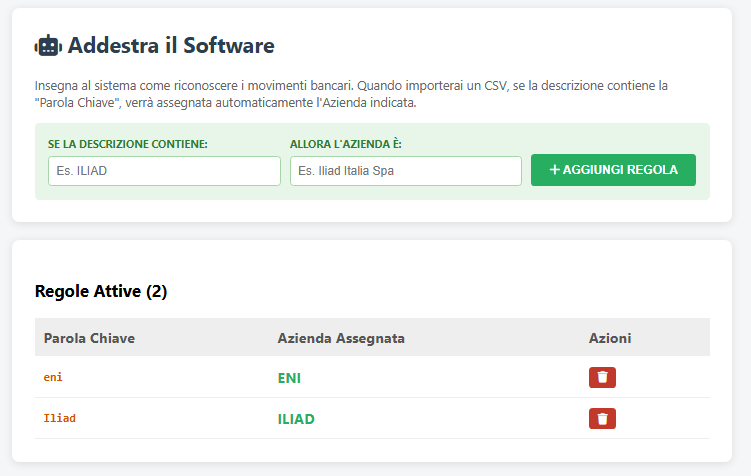751x476 pixels.
Task: Click the green ILIAD company name
Action: click(296, 419)
